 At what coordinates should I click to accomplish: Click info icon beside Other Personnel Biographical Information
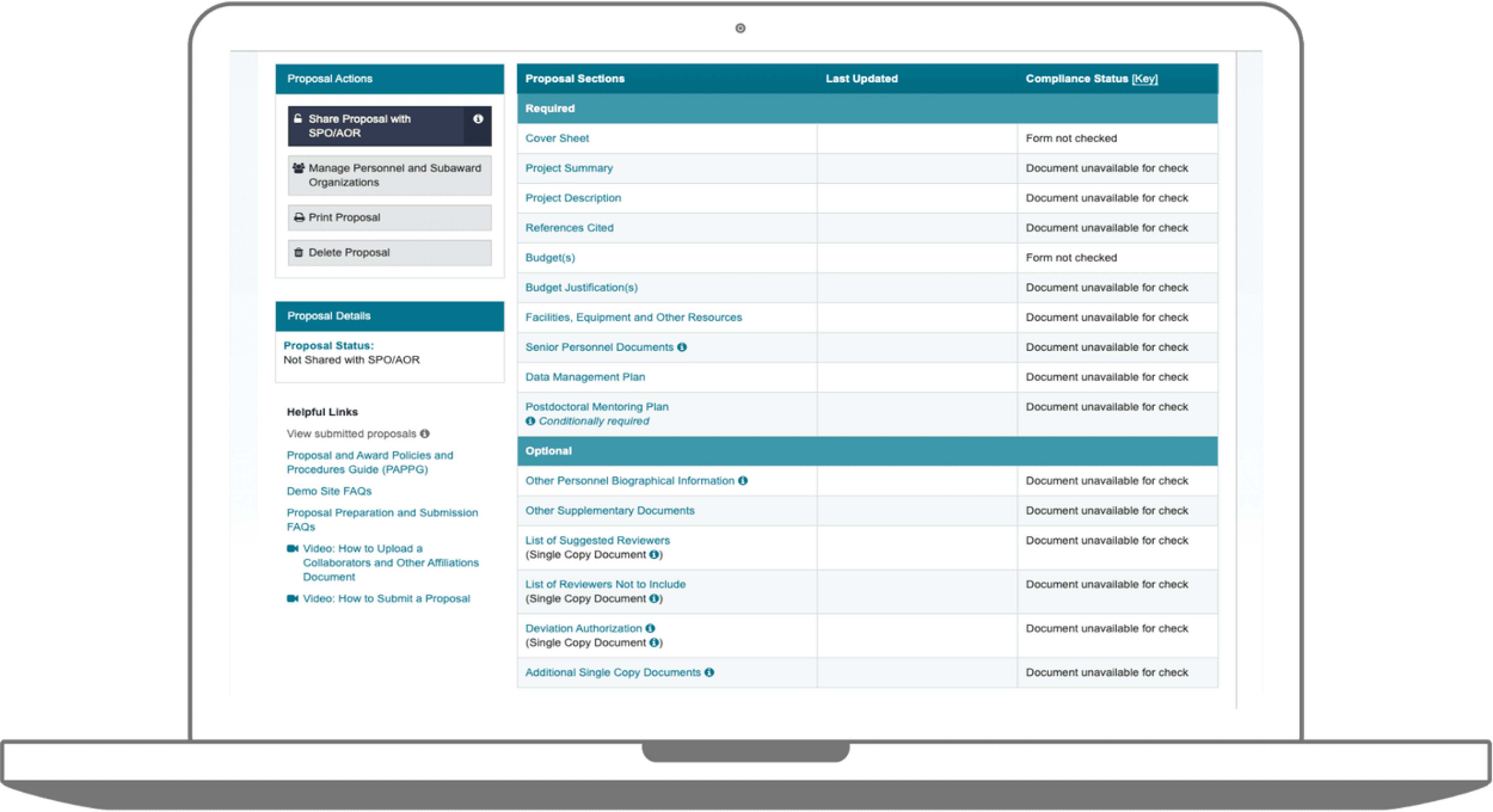tap(742, 480)
